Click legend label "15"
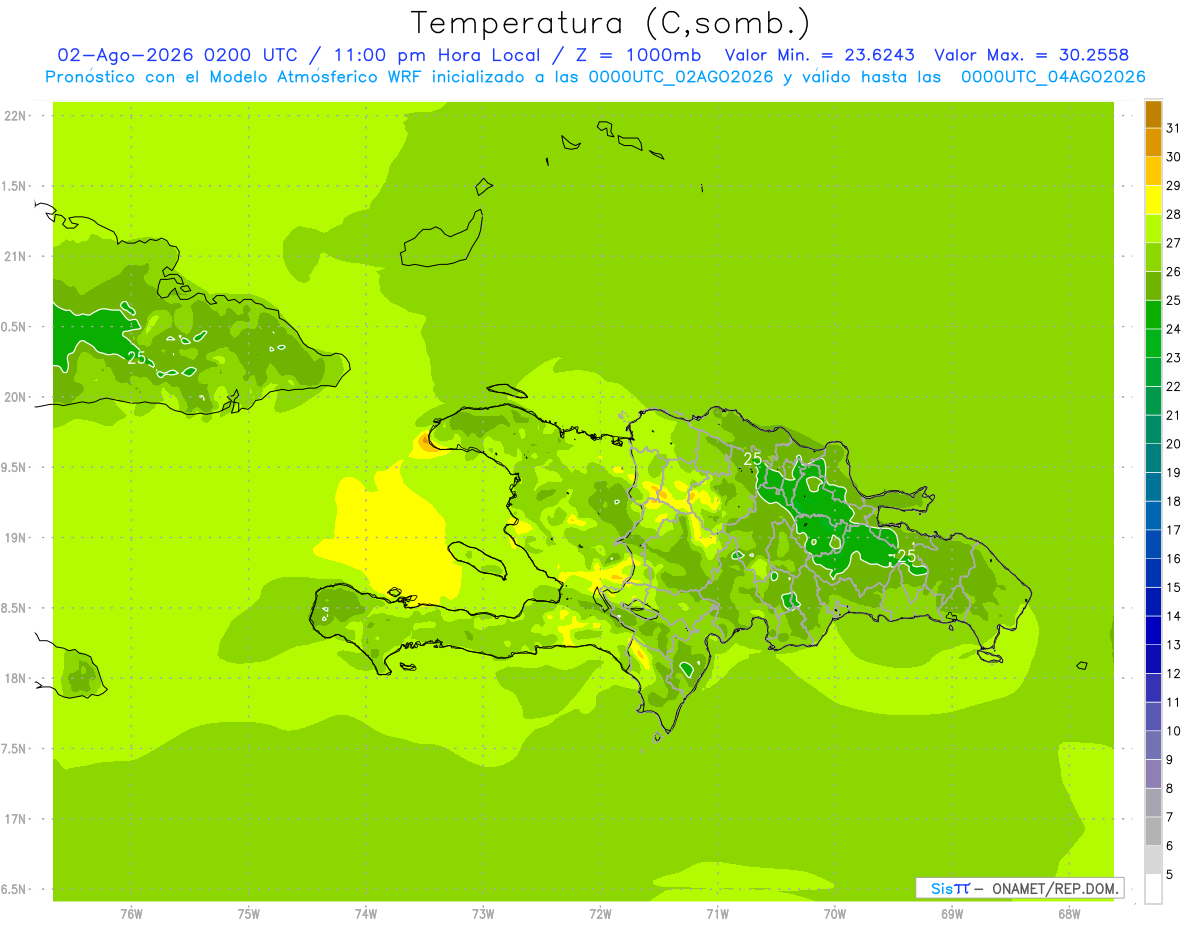 click(1173, 587)
